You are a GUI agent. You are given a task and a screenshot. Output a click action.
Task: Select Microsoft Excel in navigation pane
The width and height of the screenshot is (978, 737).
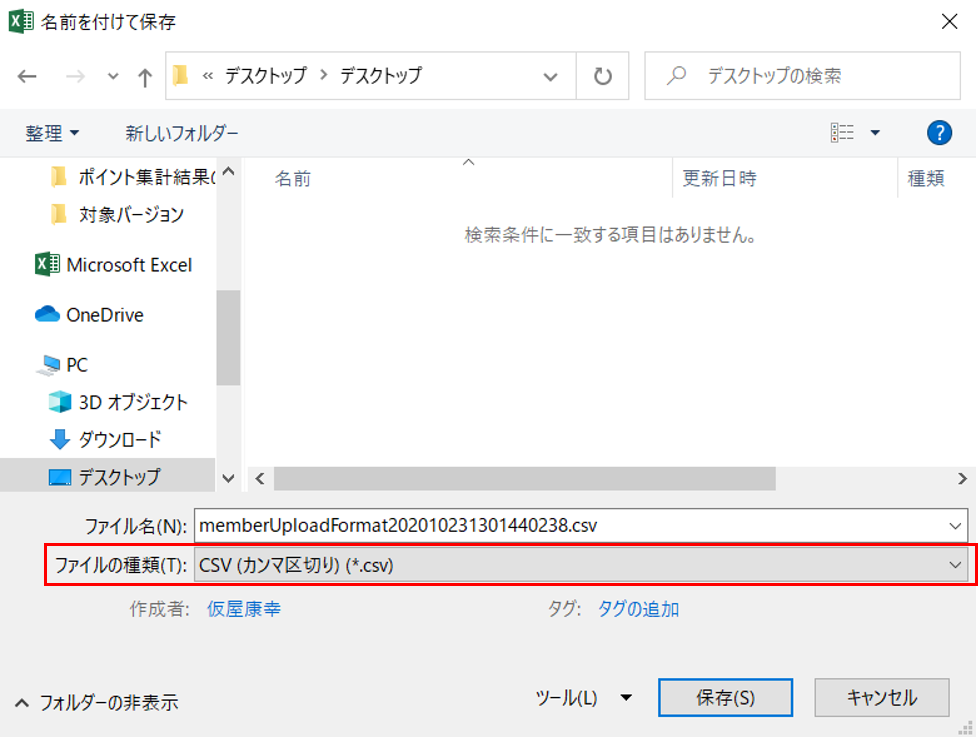tap(128, 265)
